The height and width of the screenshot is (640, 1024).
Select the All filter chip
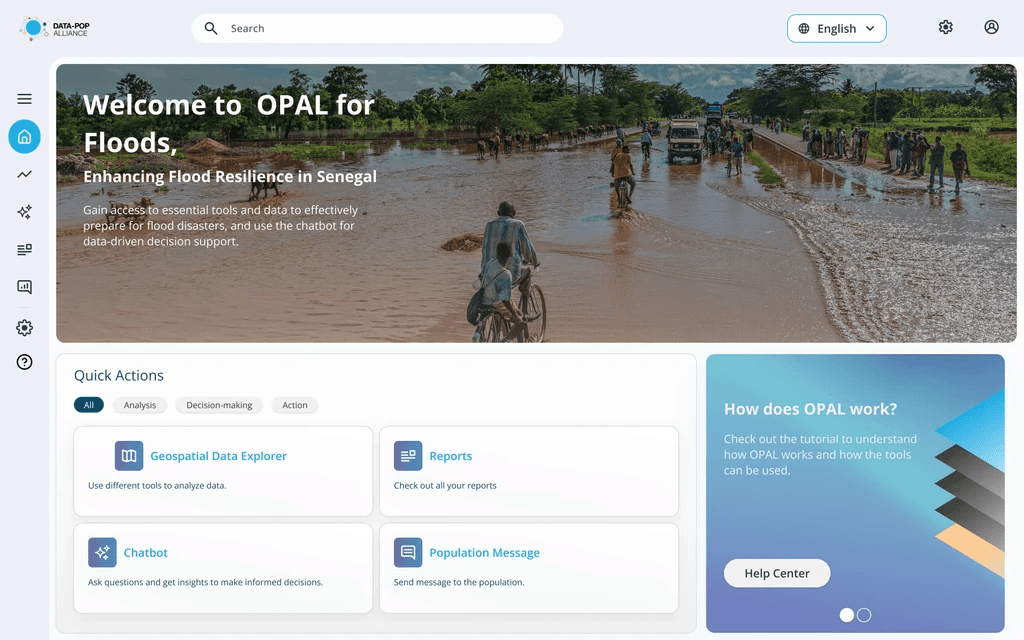(89, 405)
